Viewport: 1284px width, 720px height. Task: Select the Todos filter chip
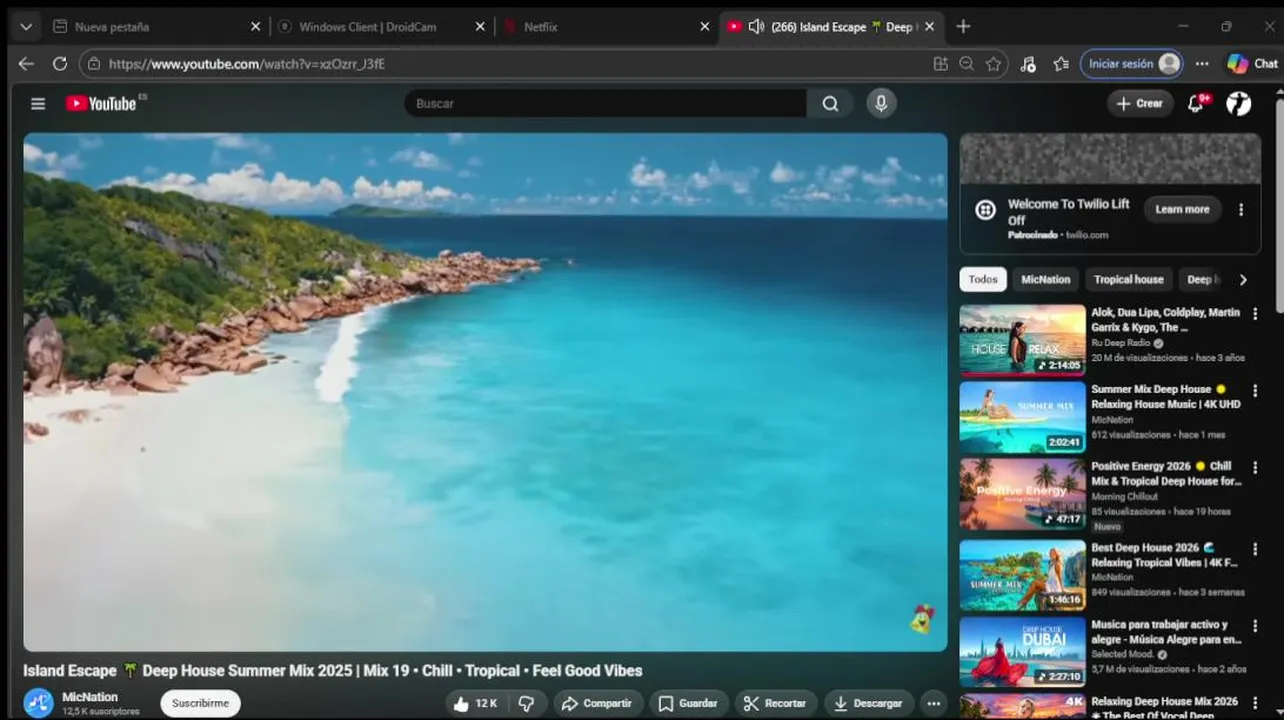(983, 280)
